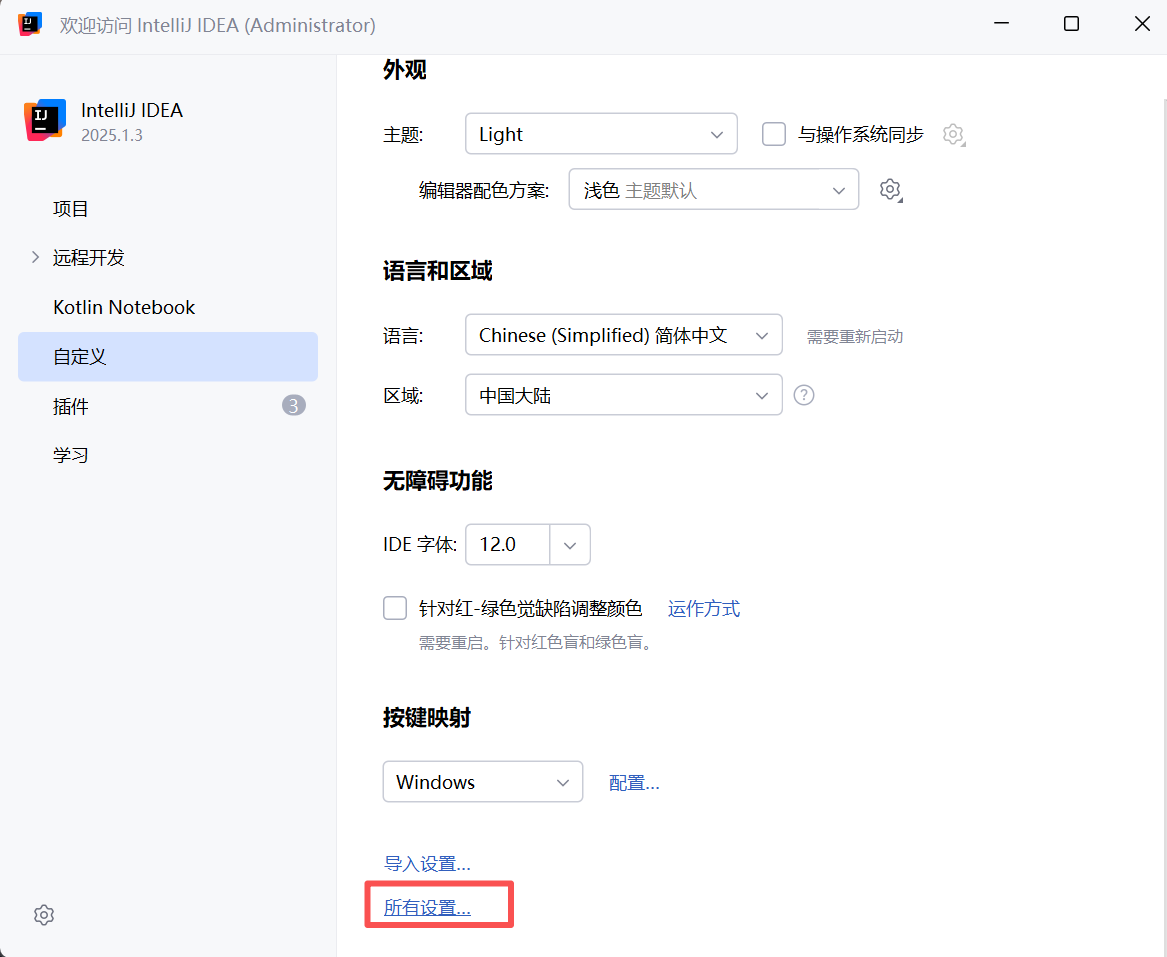Minimize the IntelliJ IDEA welcome window
1167x957 pixels.
1001,24
